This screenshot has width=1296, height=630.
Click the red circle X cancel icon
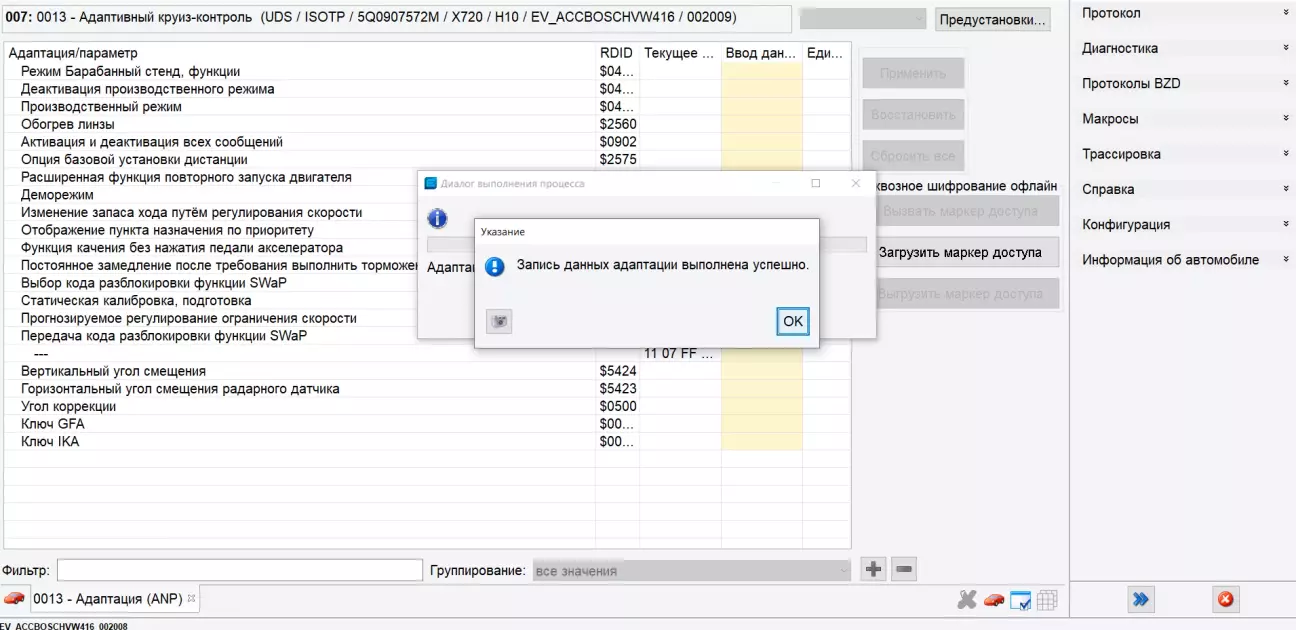[x=1225, y=600]
